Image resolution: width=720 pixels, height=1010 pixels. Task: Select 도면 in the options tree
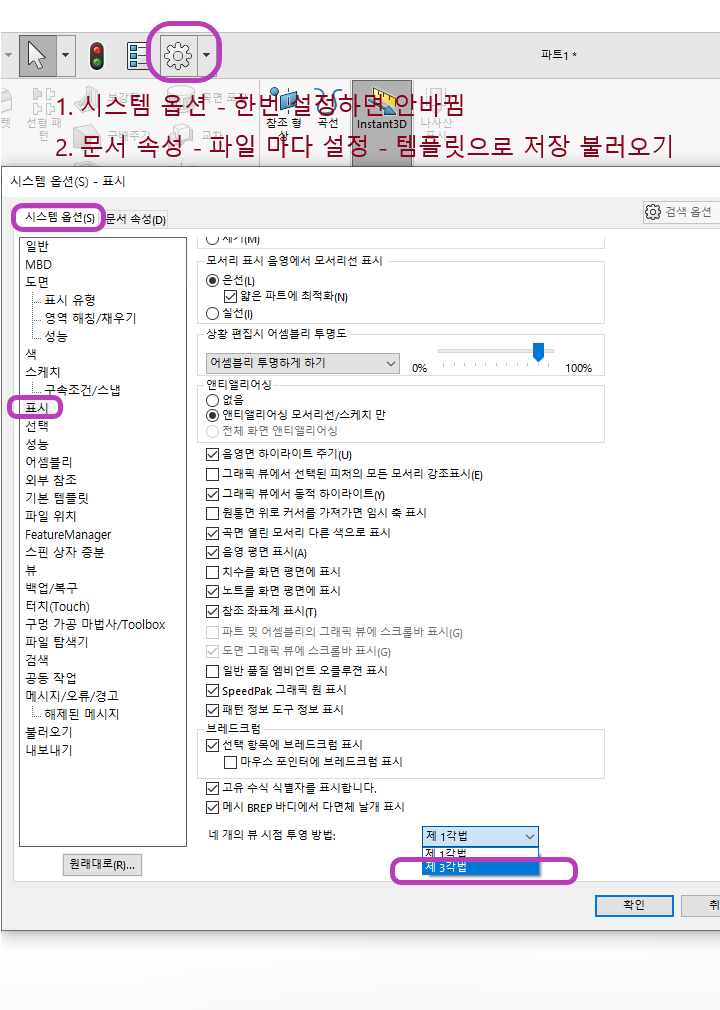point(37,282)
